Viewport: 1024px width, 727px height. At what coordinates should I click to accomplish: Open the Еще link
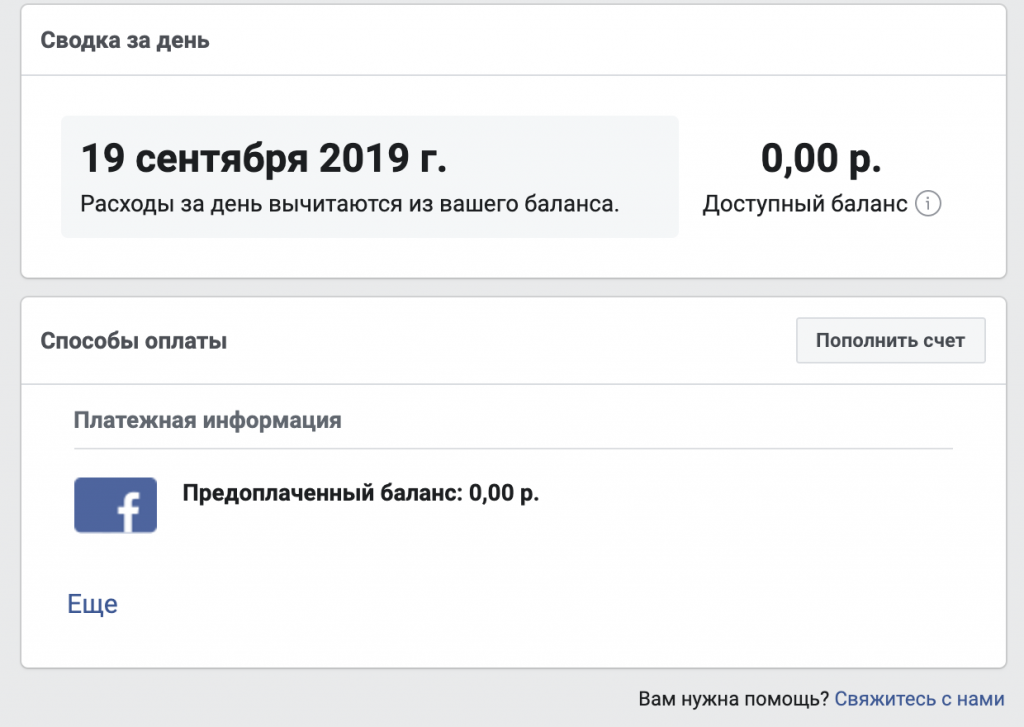93,604
